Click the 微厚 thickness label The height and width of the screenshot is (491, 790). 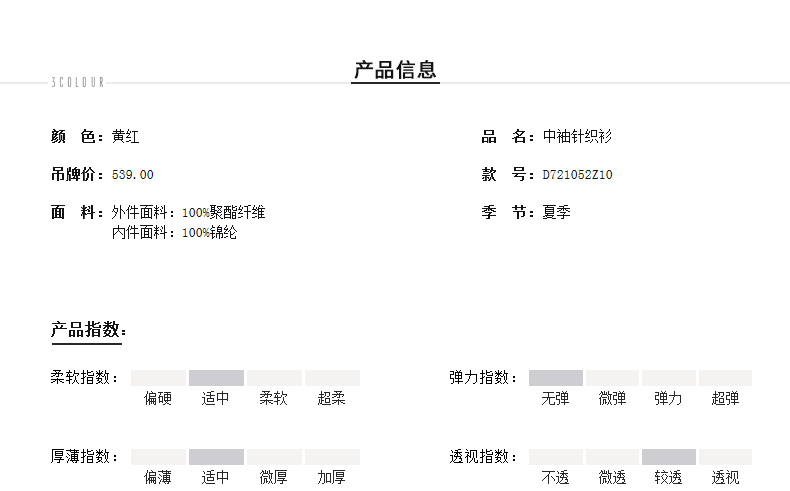pos(274,477)
